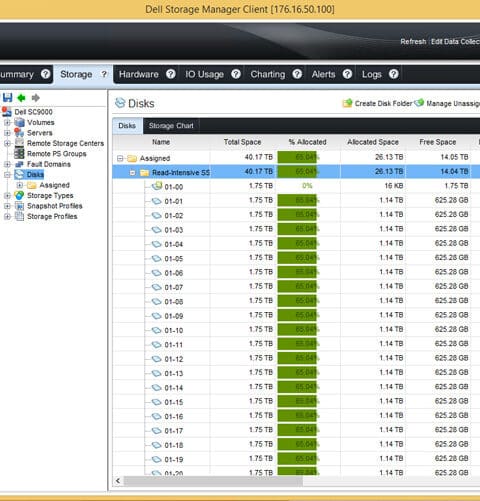Click allocated bar for disk 01-10
This screenshot has height=501, width=480.
[x=297, y=329]
